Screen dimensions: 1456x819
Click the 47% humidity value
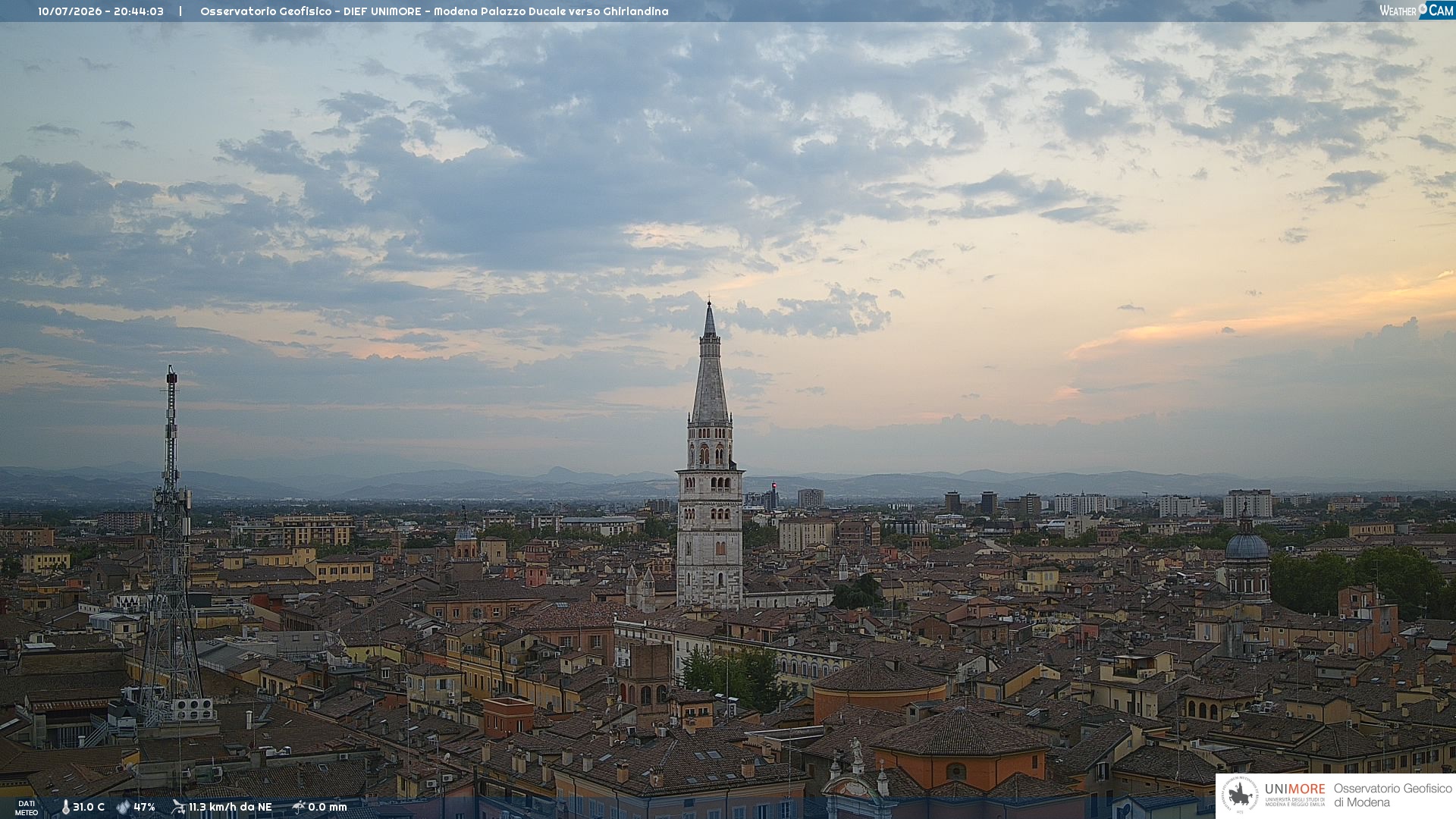point(144,807)
